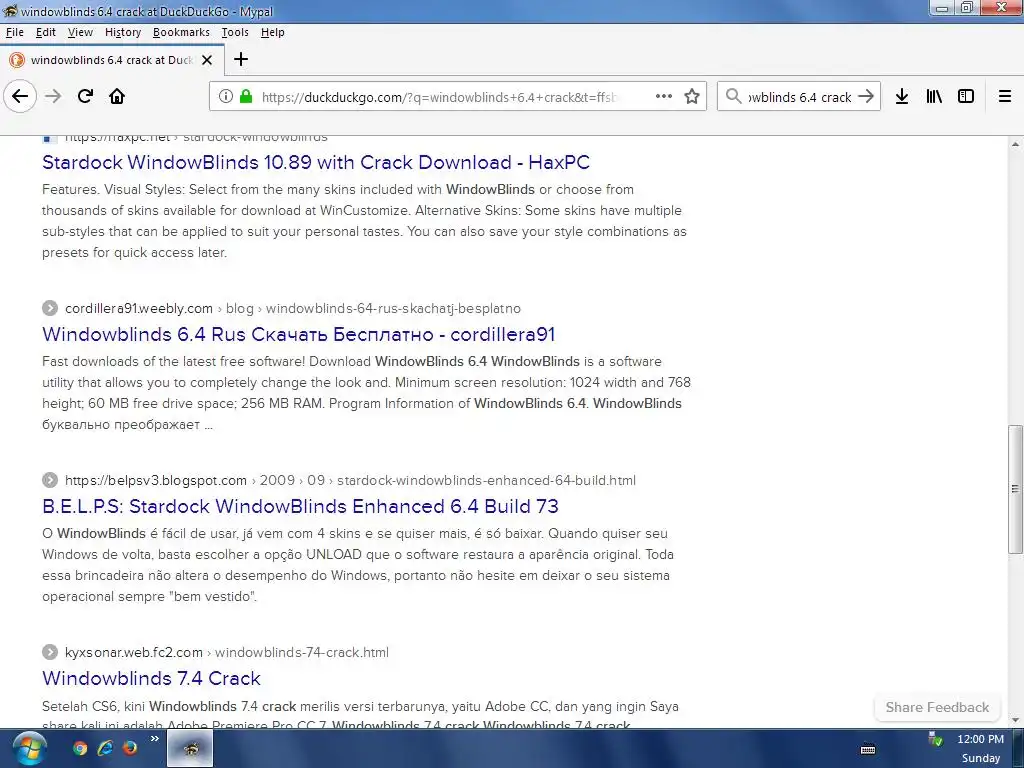Click the kyxsonar.web.fc2.com favicon arrow
The image size is (1024, 768).
pos(50,652)
